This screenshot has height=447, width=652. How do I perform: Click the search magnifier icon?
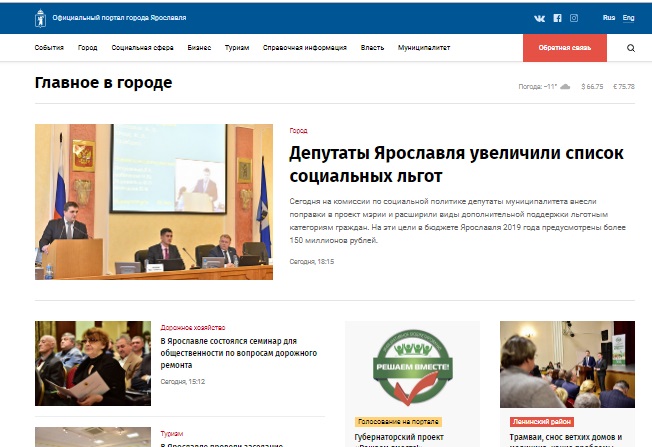click(631, 48)
